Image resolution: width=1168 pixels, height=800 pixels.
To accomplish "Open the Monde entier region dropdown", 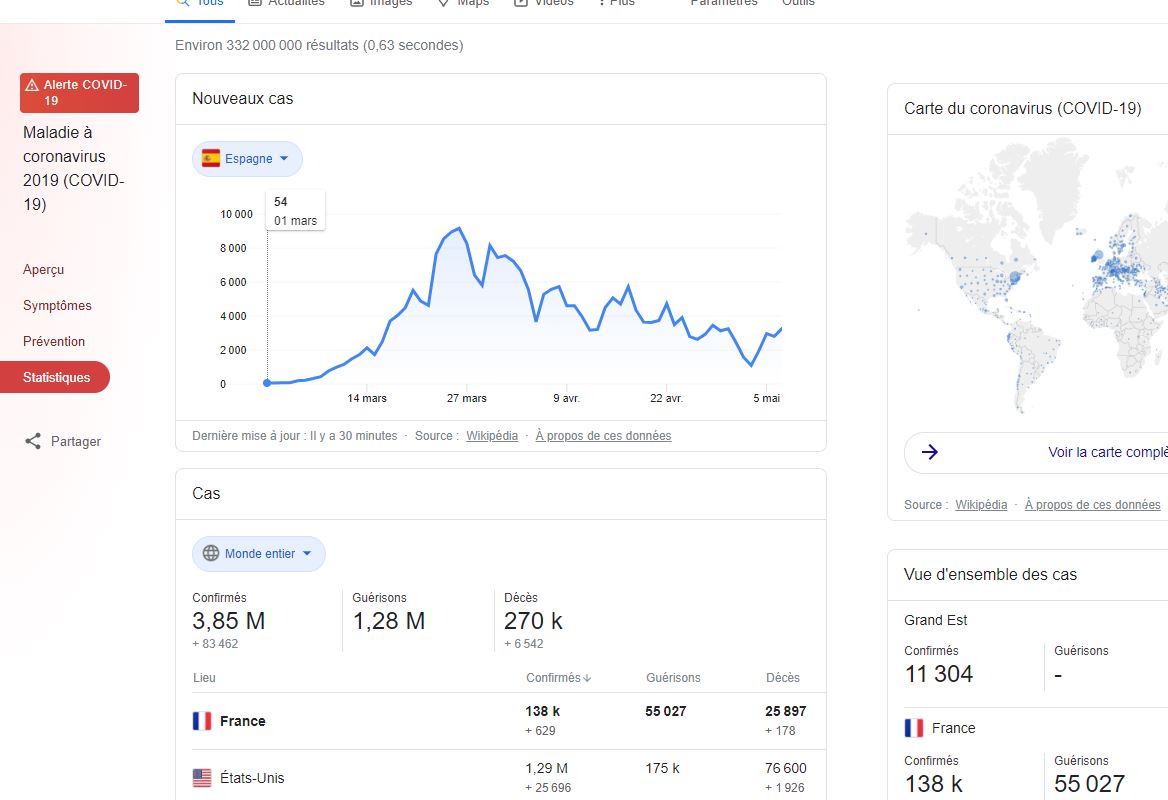I will point(258,553).
